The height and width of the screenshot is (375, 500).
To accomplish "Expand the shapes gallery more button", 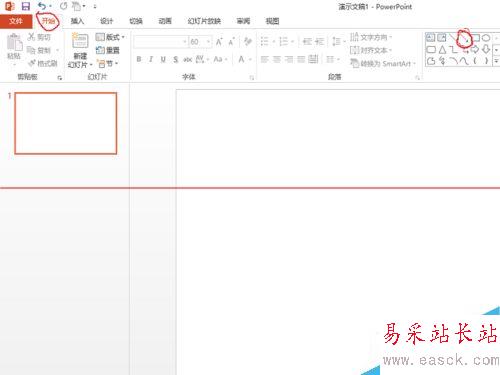I will 496,61.
